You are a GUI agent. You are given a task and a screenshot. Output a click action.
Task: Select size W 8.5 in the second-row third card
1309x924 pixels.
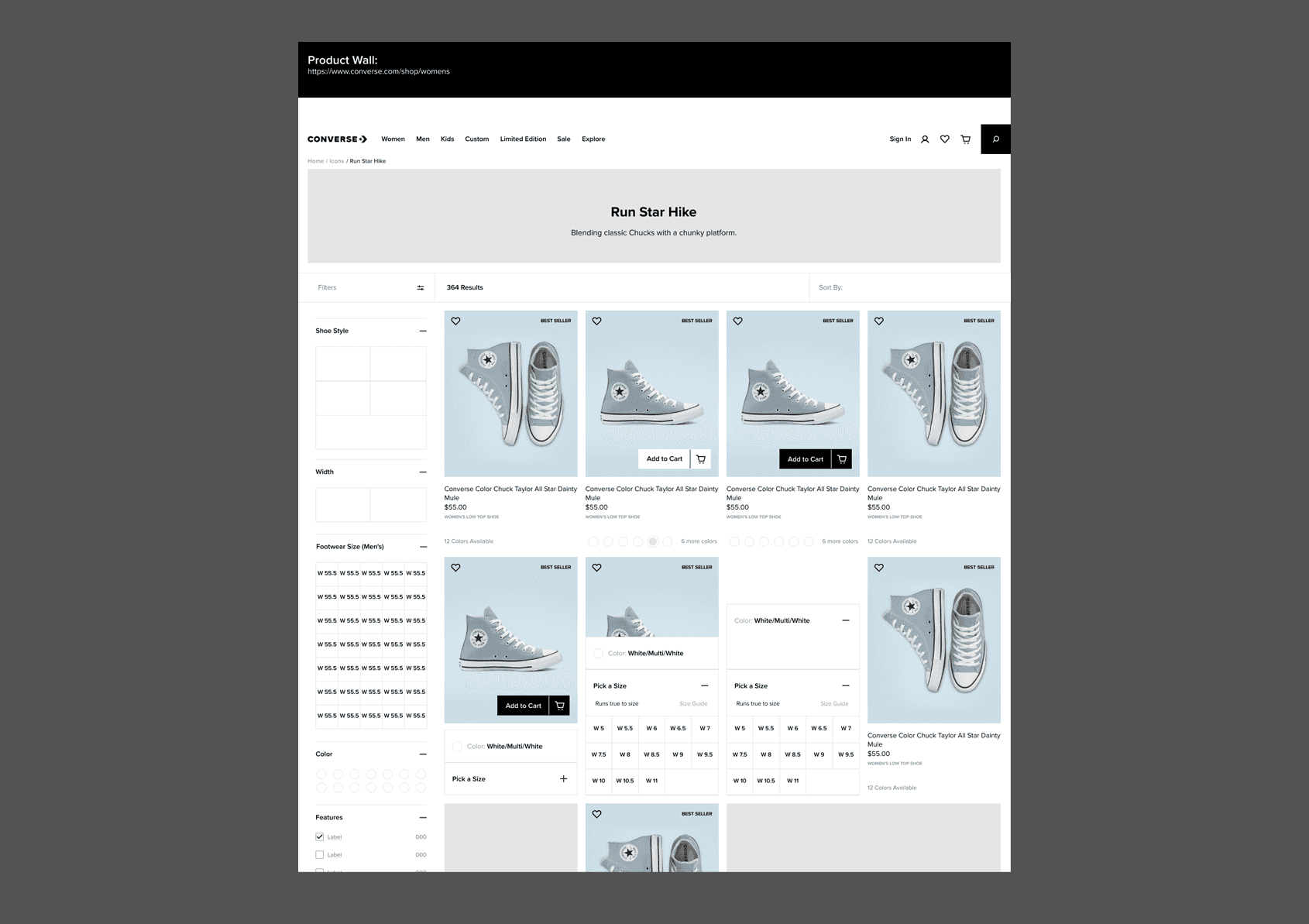[792, 754]
